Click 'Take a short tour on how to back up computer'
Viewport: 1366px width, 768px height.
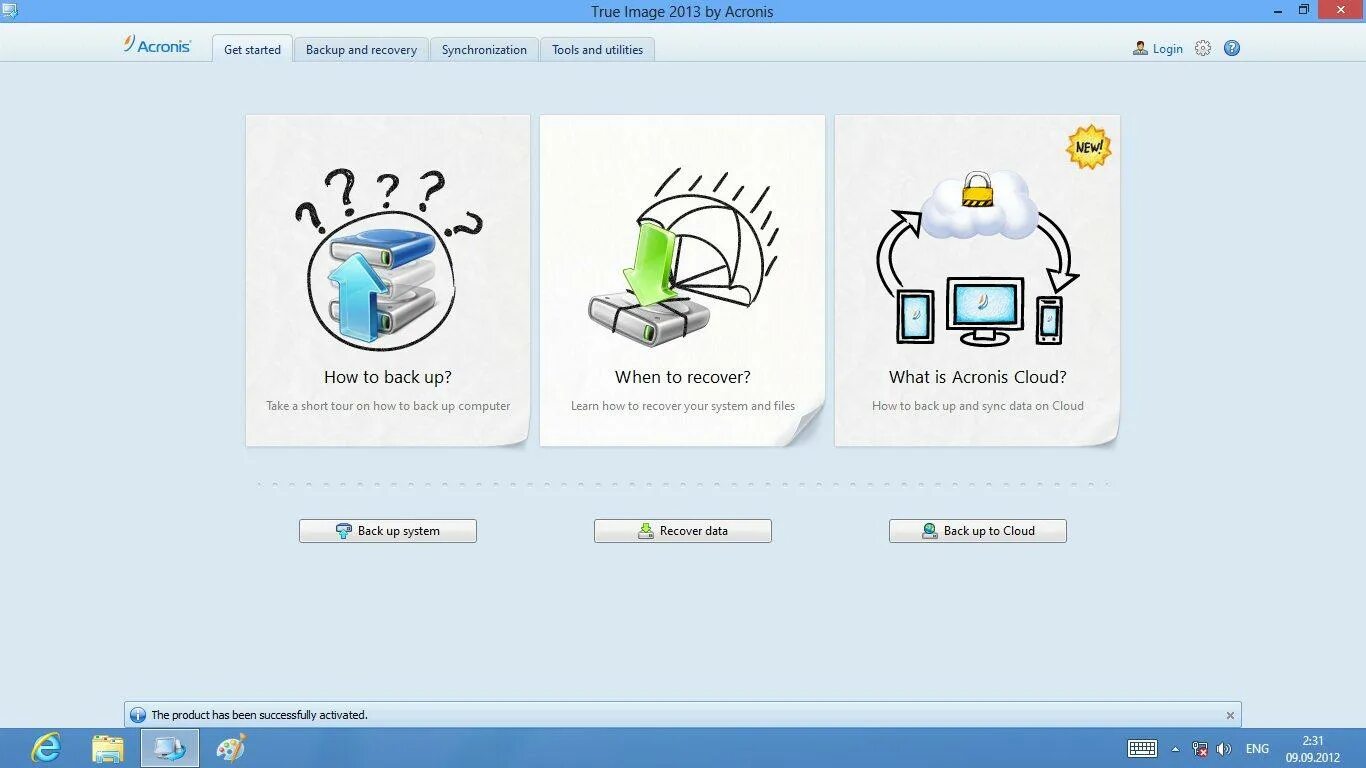tap(388, 406)
